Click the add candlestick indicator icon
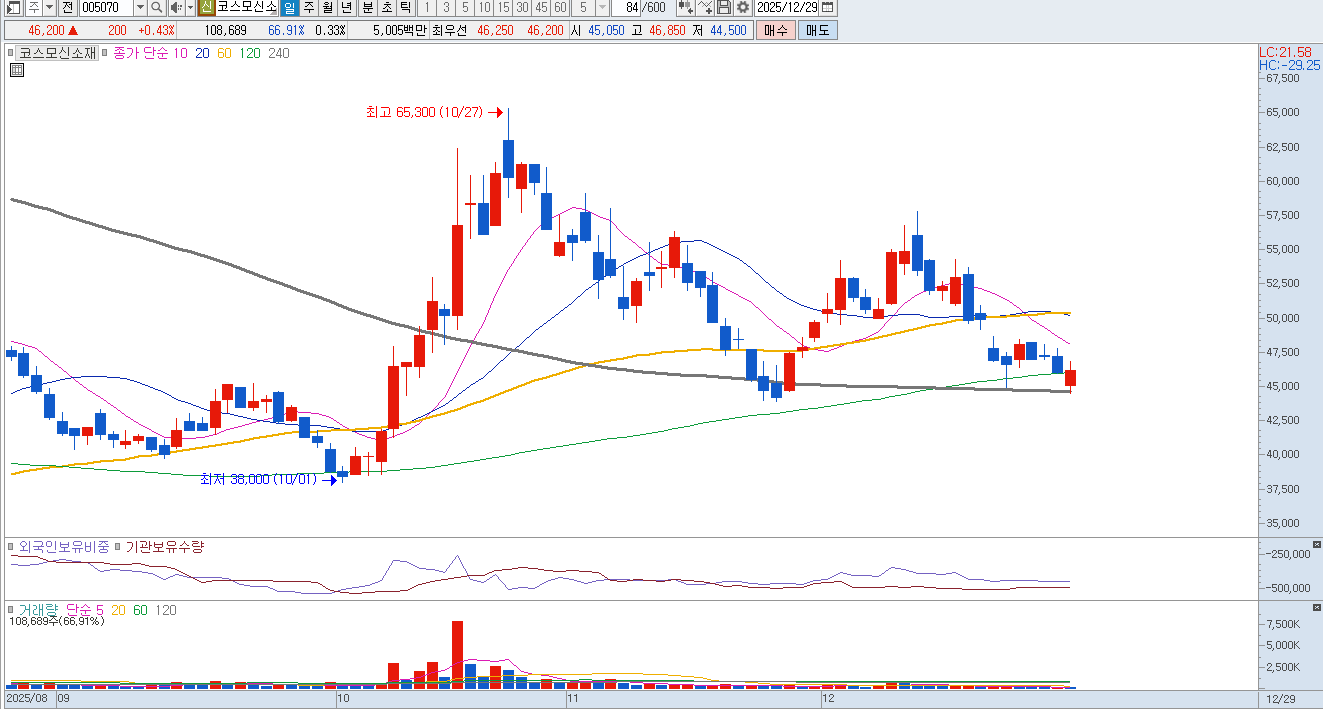The height and width of the screenshot is (709, 1323). [x=685, y=8]
